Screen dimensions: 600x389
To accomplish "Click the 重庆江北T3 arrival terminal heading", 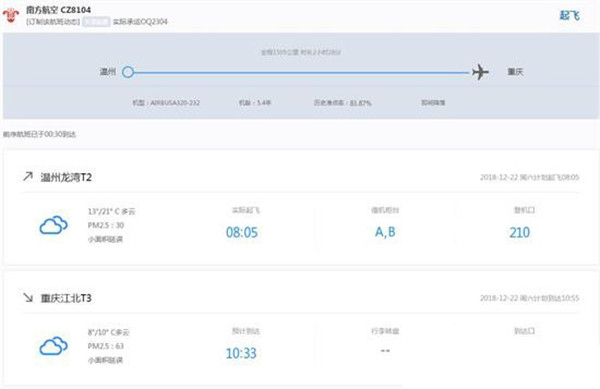I will (66, 298).
